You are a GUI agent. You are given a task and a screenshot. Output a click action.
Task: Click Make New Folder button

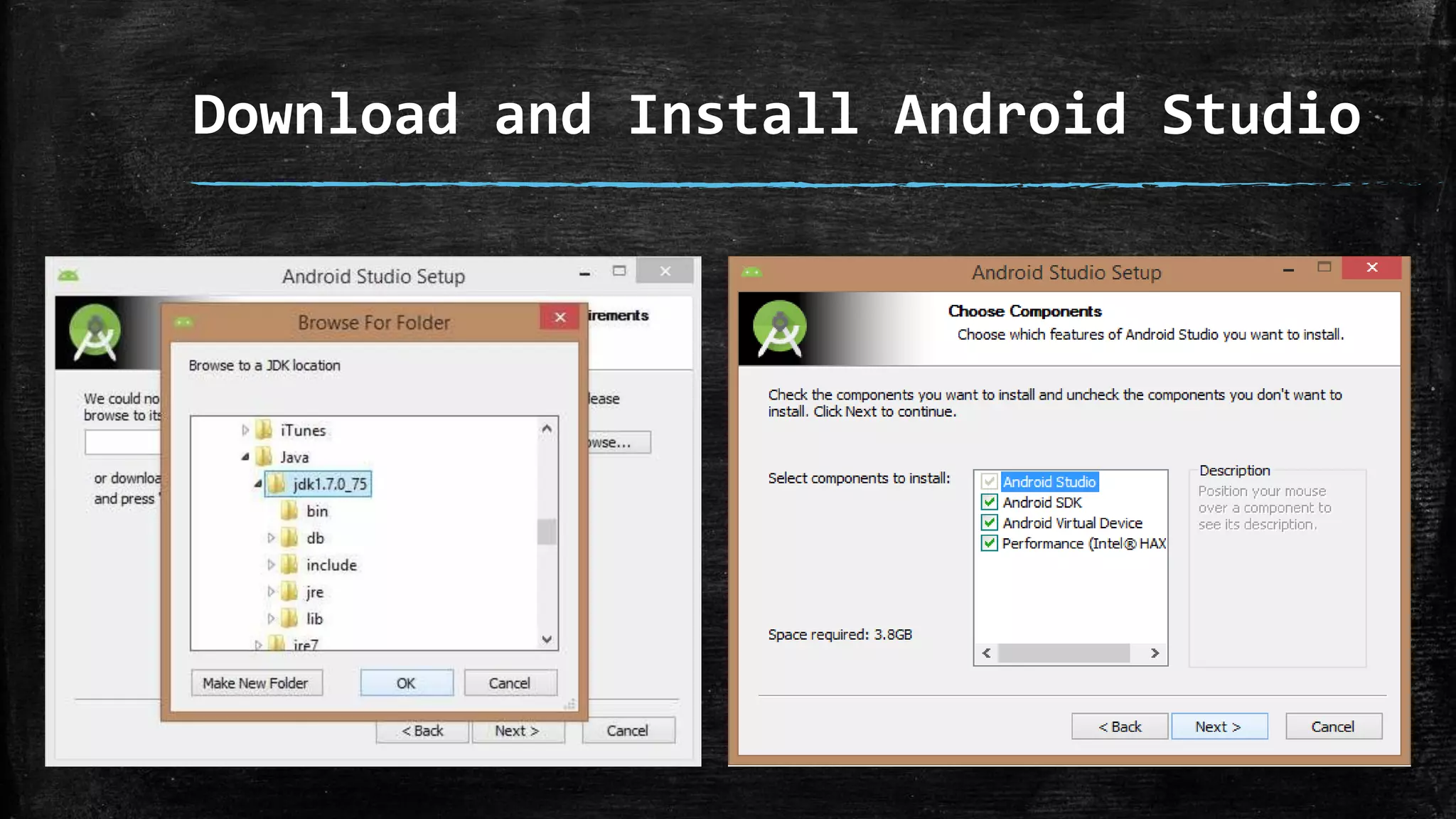pos(256,683)
